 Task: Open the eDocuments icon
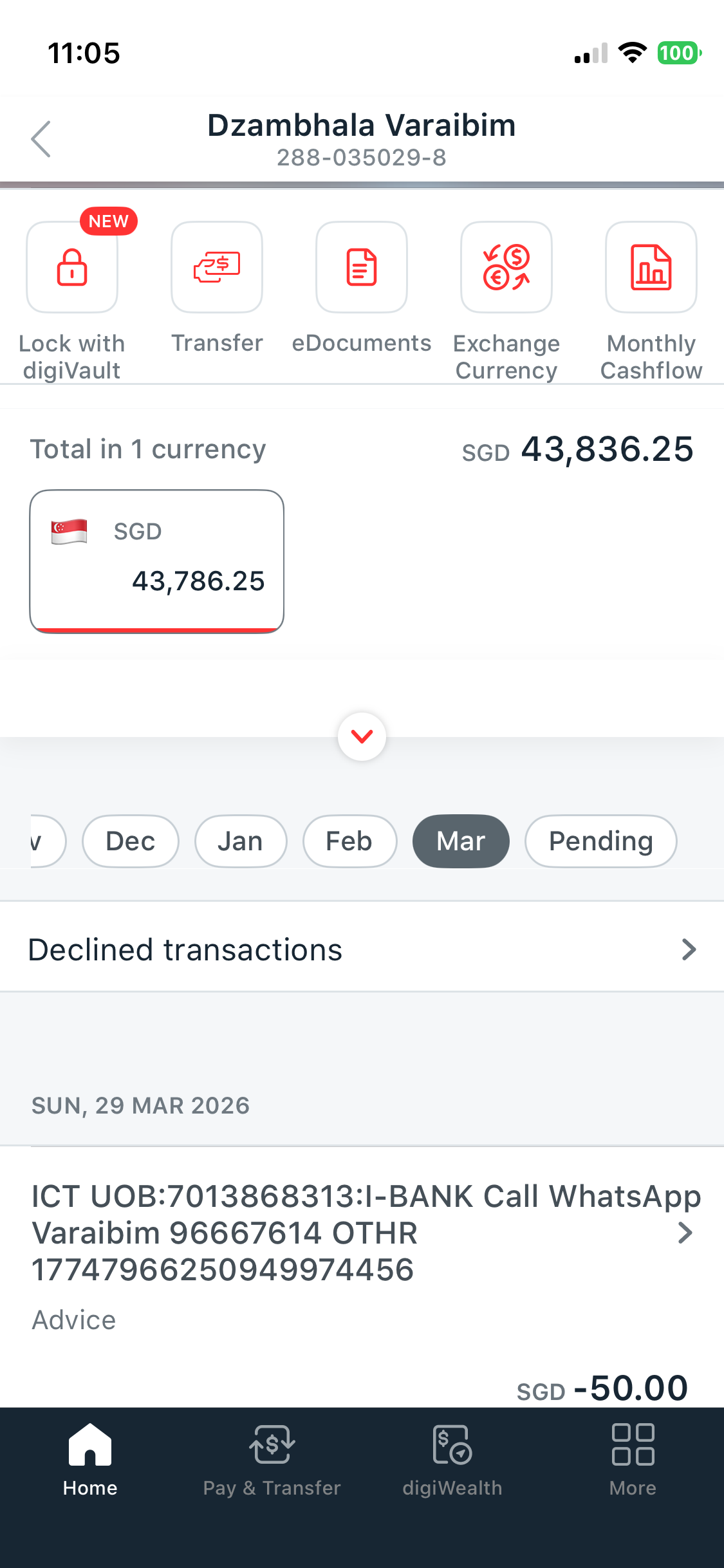click(x=362, y=267)
